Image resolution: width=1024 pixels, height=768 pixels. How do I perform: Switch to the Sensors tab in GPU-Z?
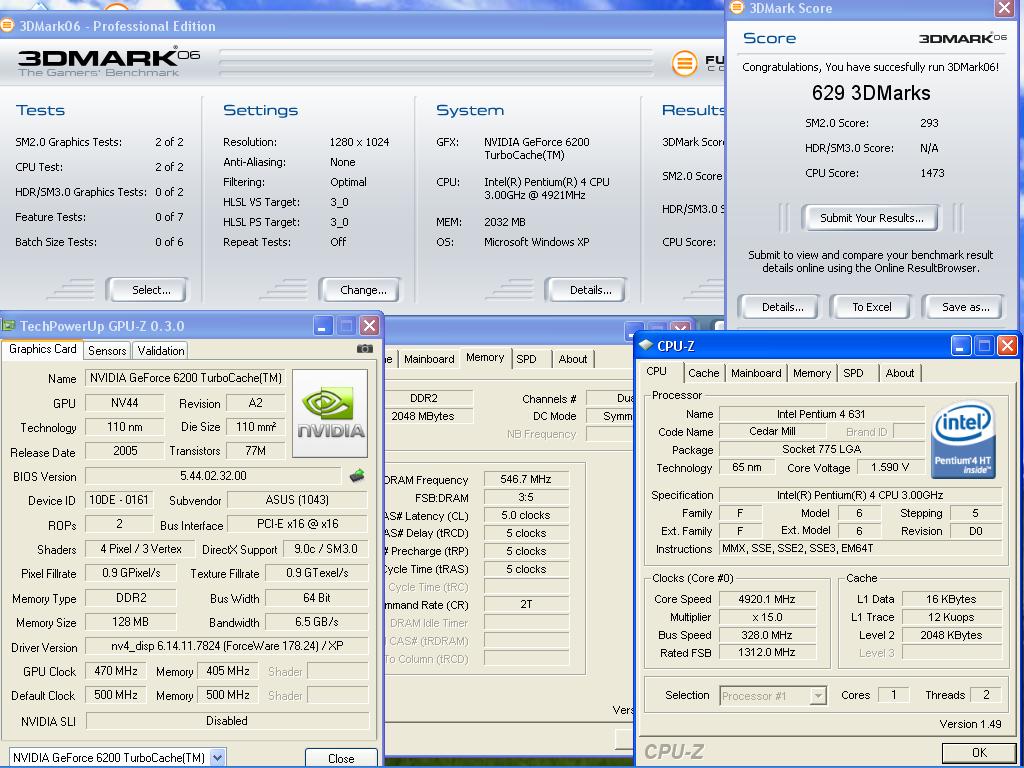(107, 351)
